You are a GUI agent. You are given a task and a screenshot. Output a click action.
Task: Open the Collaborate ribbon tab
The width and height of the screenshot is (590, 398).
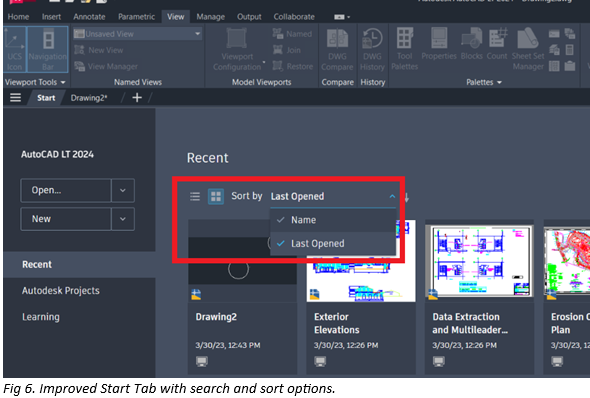pos(294,17)
